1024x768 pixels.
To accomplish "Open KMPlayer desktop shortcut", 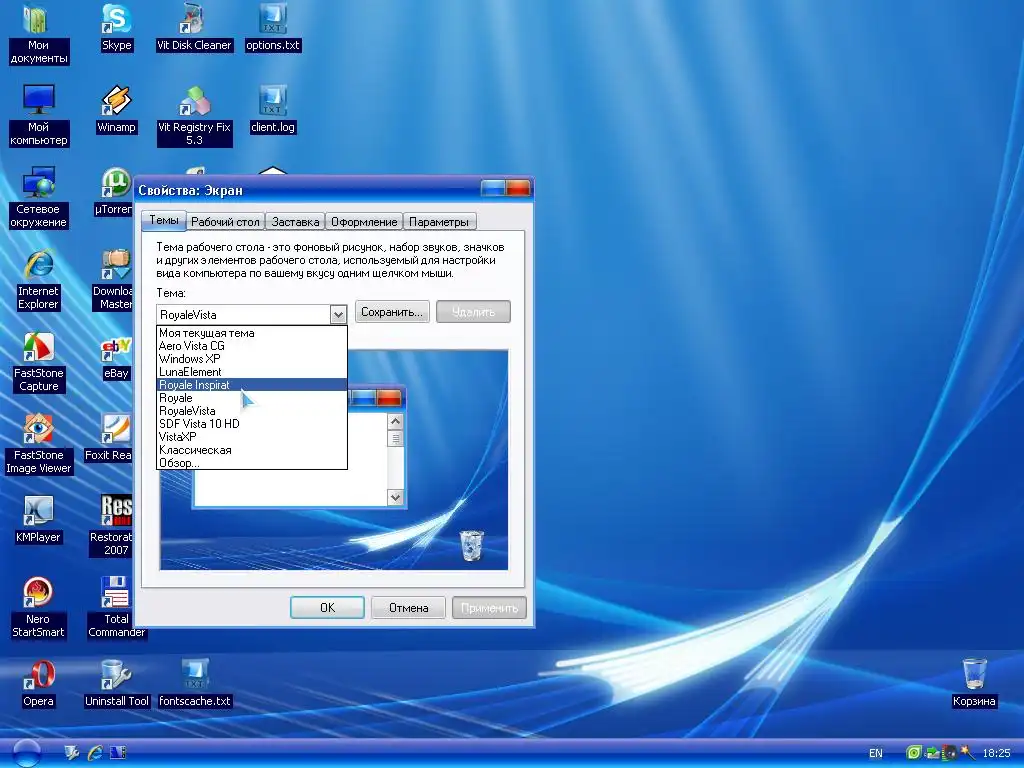I will 39,520.
